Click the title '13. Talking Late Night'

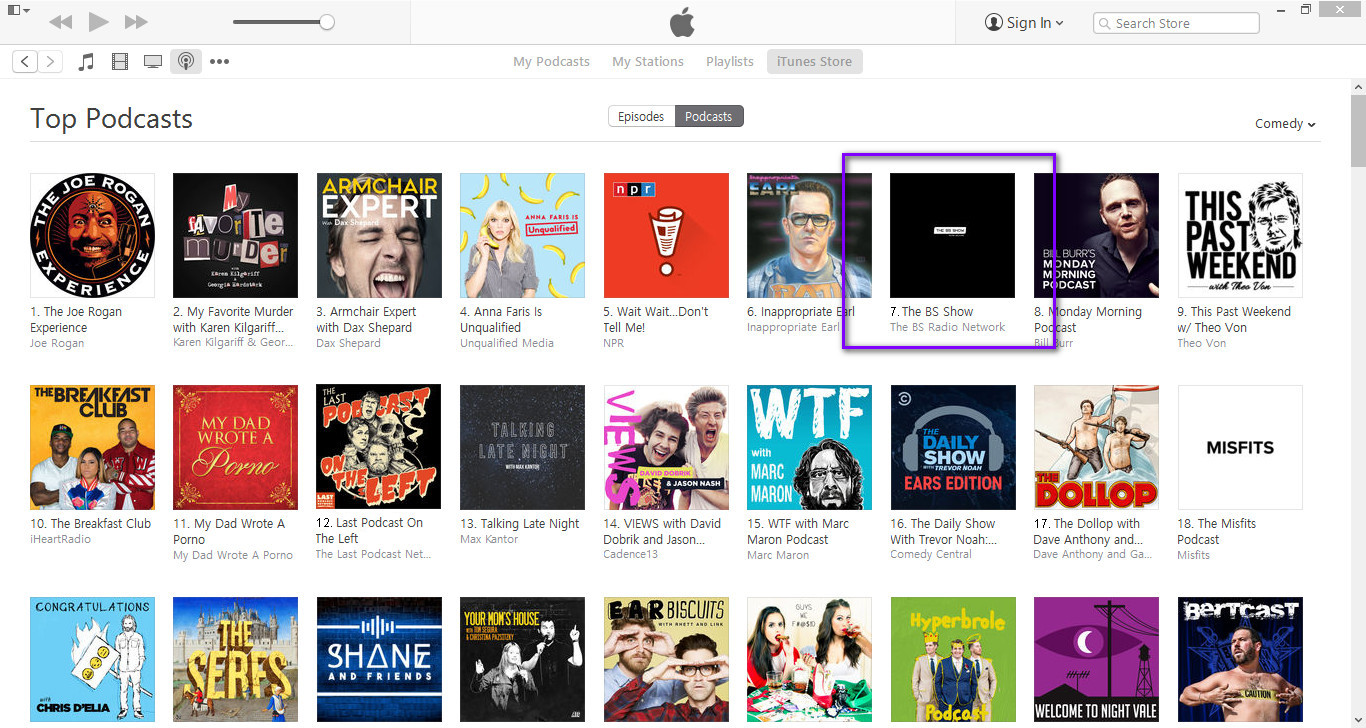coord(520,524)
